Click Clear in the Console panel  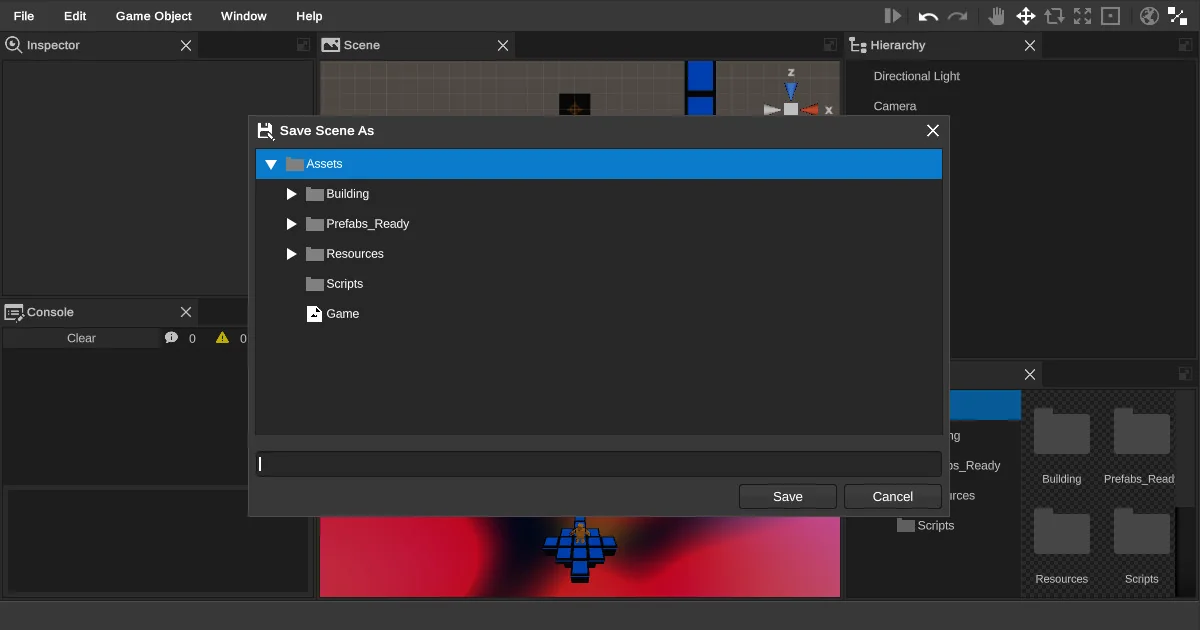[80, 338]
